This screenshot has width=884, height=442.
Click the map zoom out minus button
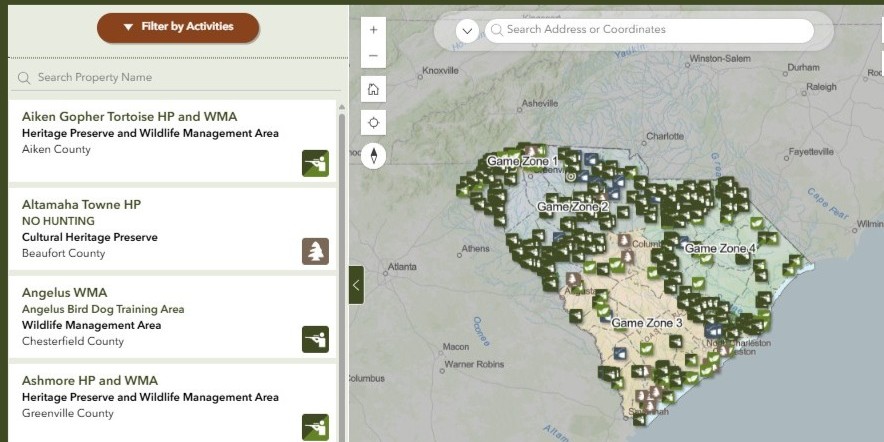(373, 56)
